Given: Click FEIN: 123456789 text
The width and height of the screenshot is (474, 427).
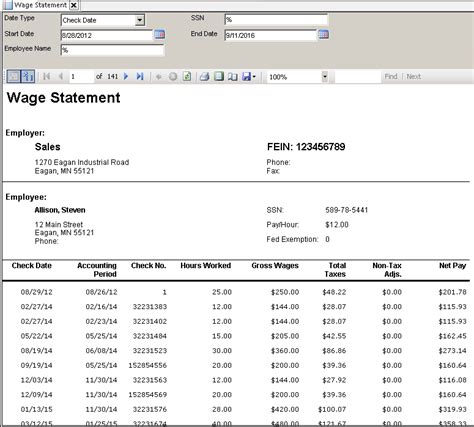Looking at the screenshot, I should (306, 147).
